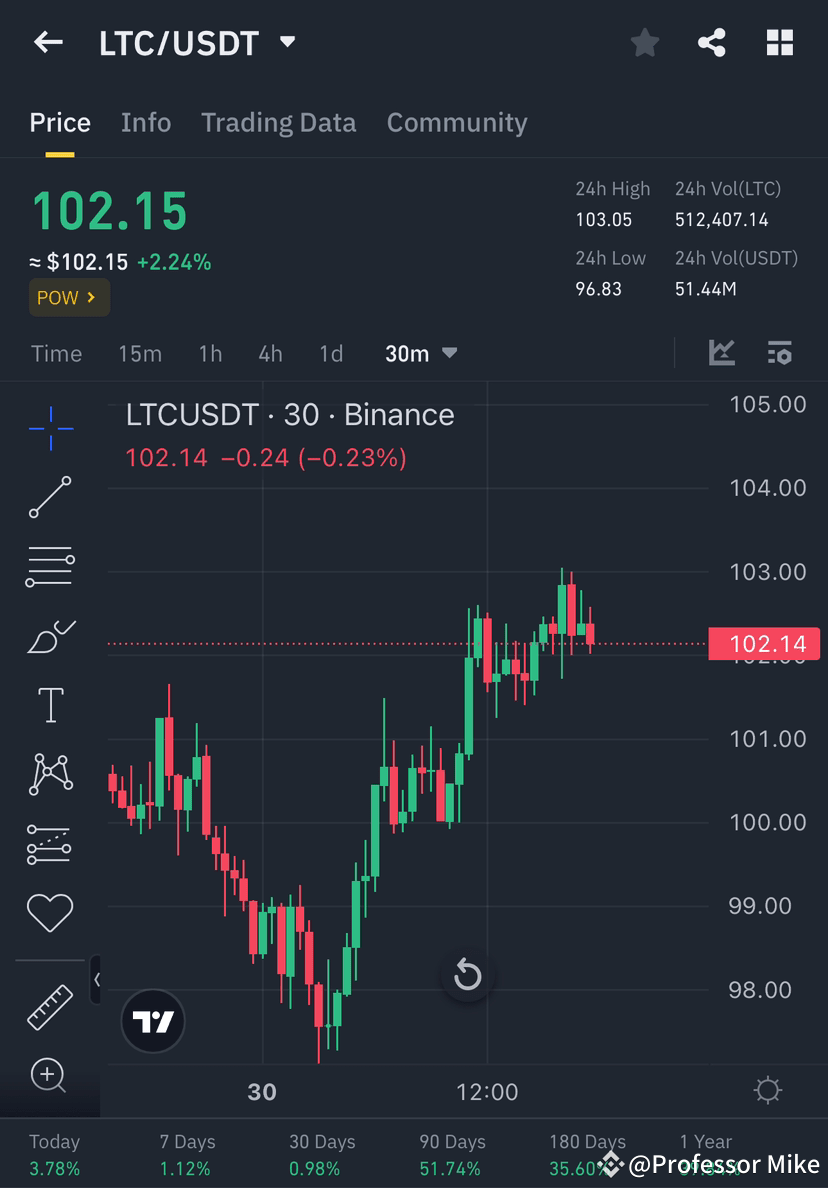The height and width of the screenshot is (1188, 828).
Task: Tap the share icon in the header
Action: (712, 42)
